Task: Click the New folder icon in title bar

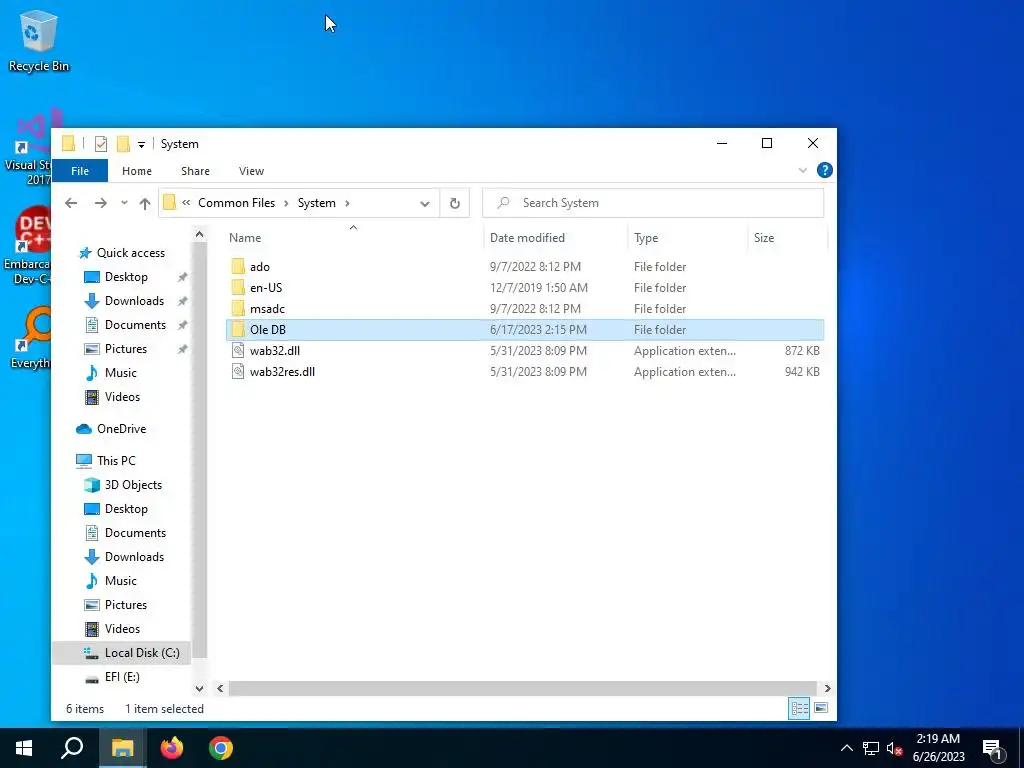Action: coord(123,144)
